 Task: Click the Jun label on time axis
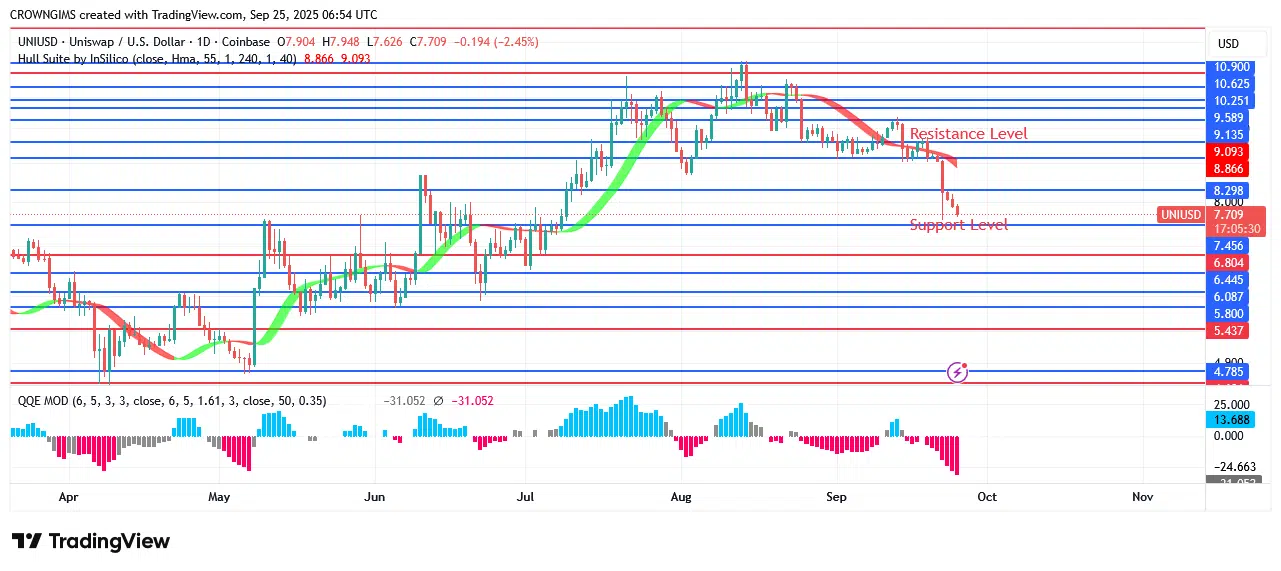click(x=375, y=496)
